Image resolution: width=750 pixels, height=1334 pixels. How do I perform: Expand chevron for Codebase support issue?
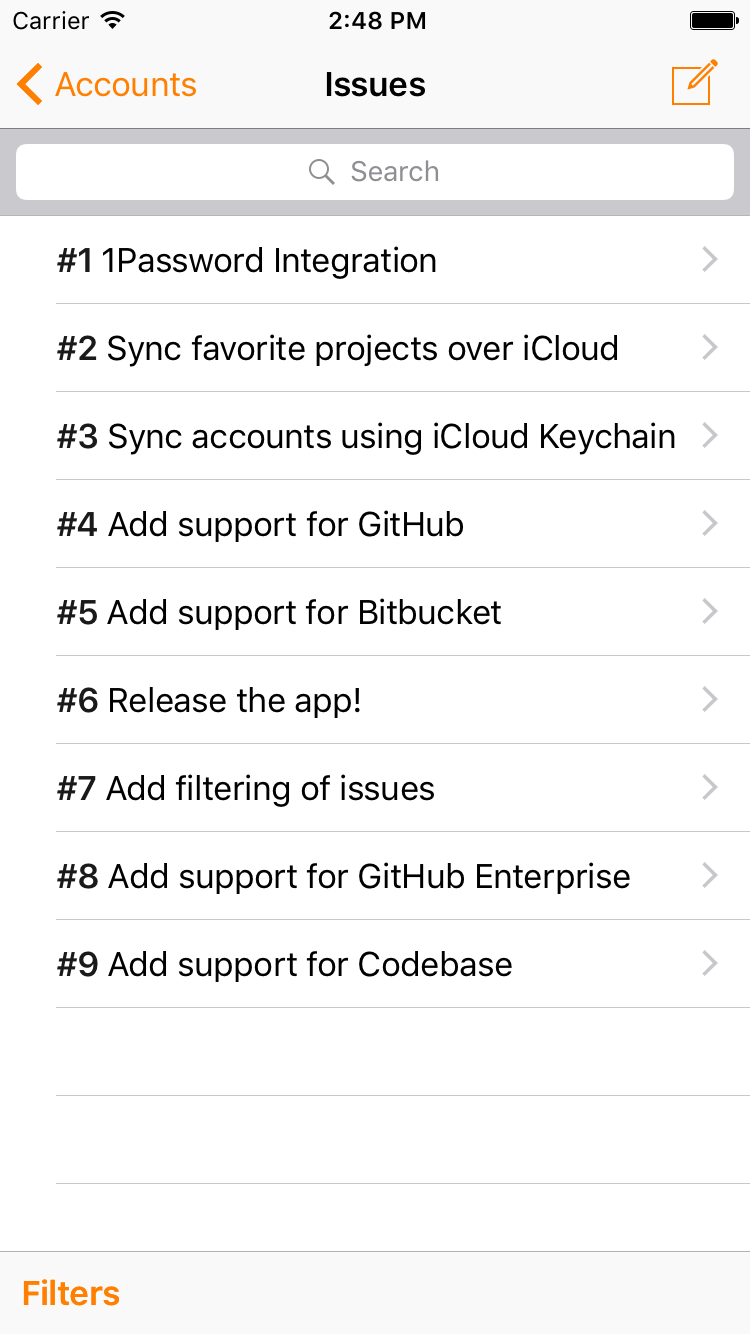tap(710, 964)
